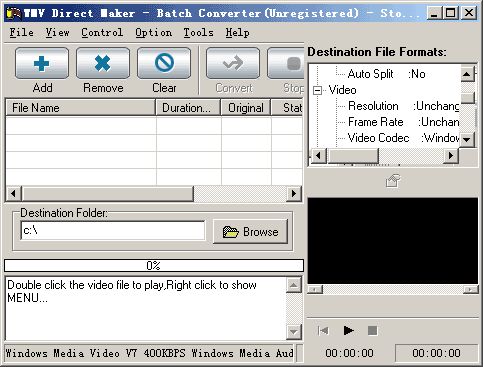Open the Option menu
483x367 pixels.
[153, 33]
